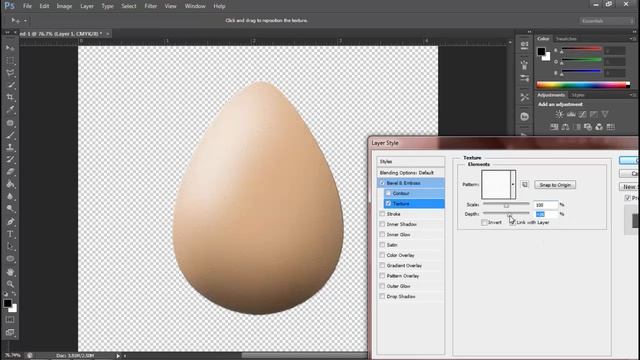The width and height of the screenshot is (640, 360).
Task: Select the Eraser tool
Action: click(x=10, y=172)
